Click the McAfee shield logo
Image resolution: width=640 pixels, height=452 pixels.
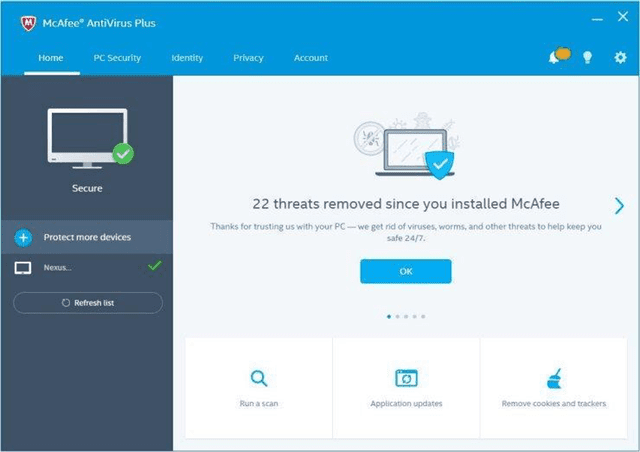point(17,22)
